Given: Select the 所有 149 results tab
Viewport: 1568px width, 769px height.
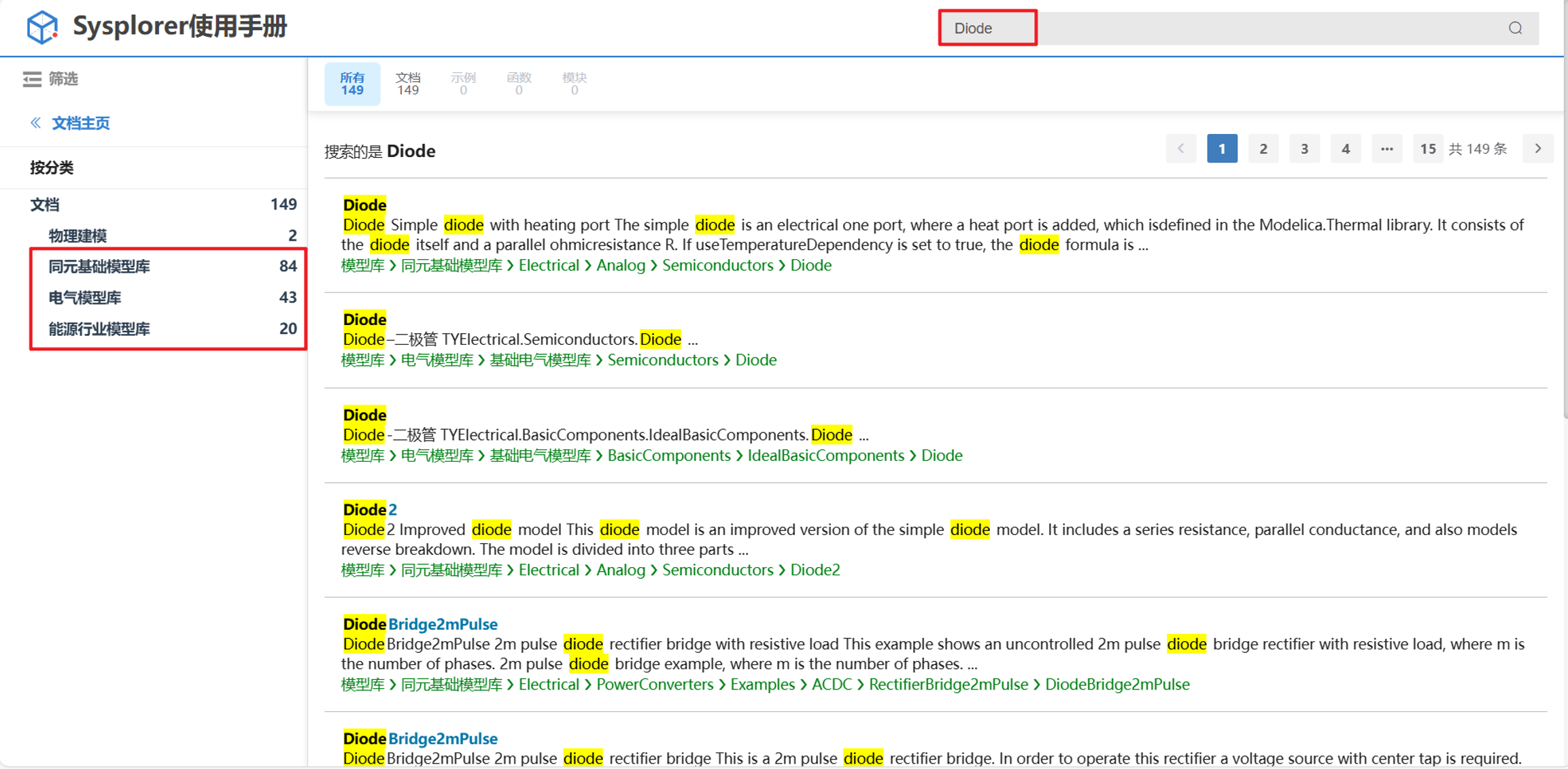Looking at the screenshot, I should (352, 84).
